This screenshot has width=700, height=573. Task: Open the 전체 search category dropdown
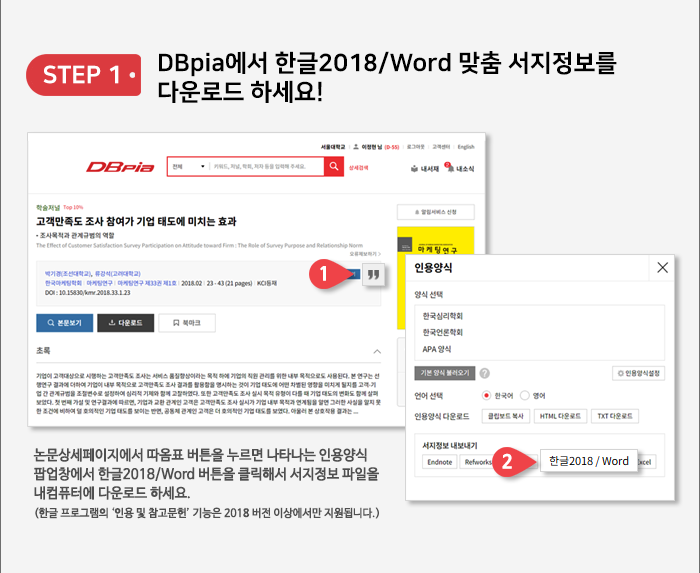187,167
